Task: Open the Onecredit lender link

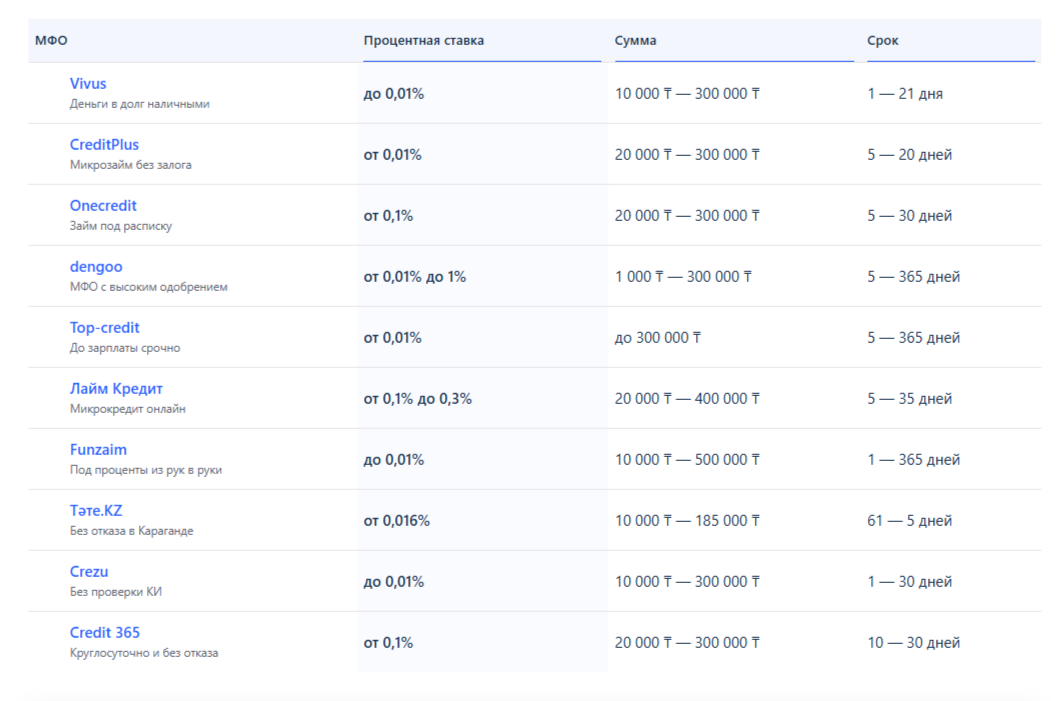Action: [103, 205]
